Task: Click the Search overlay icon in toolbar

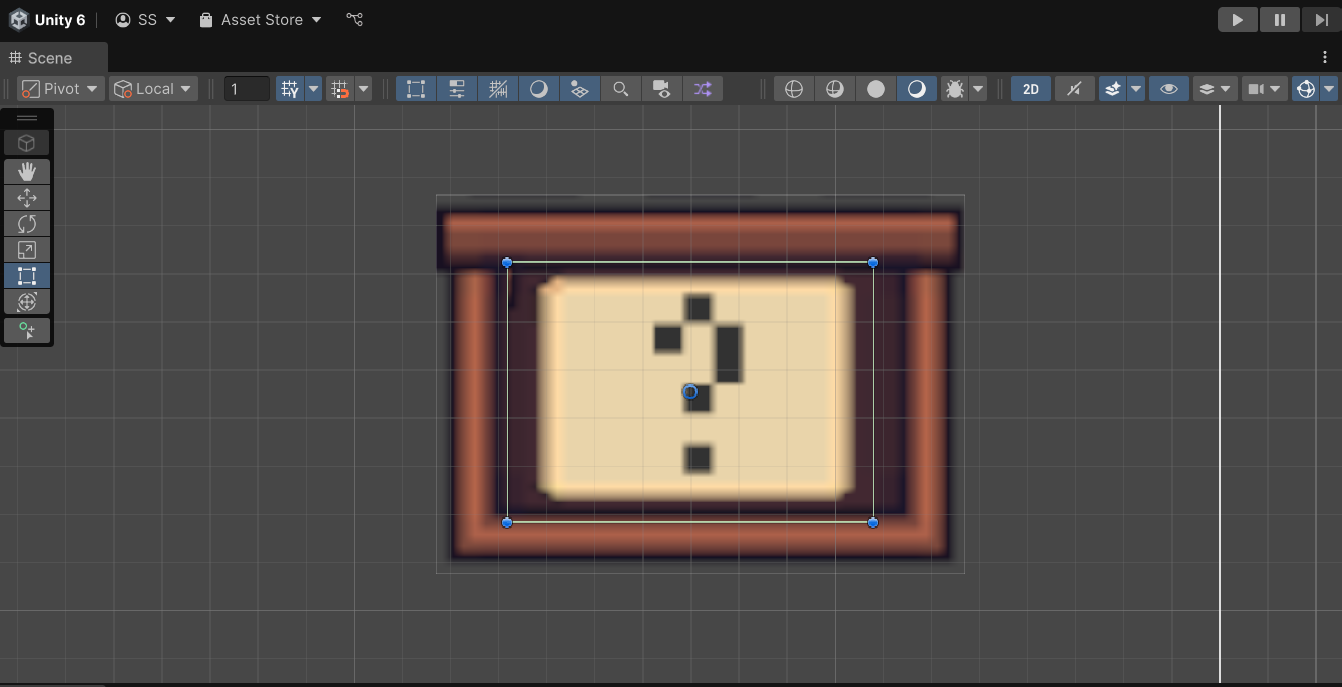Action: [x=620, y=89]
